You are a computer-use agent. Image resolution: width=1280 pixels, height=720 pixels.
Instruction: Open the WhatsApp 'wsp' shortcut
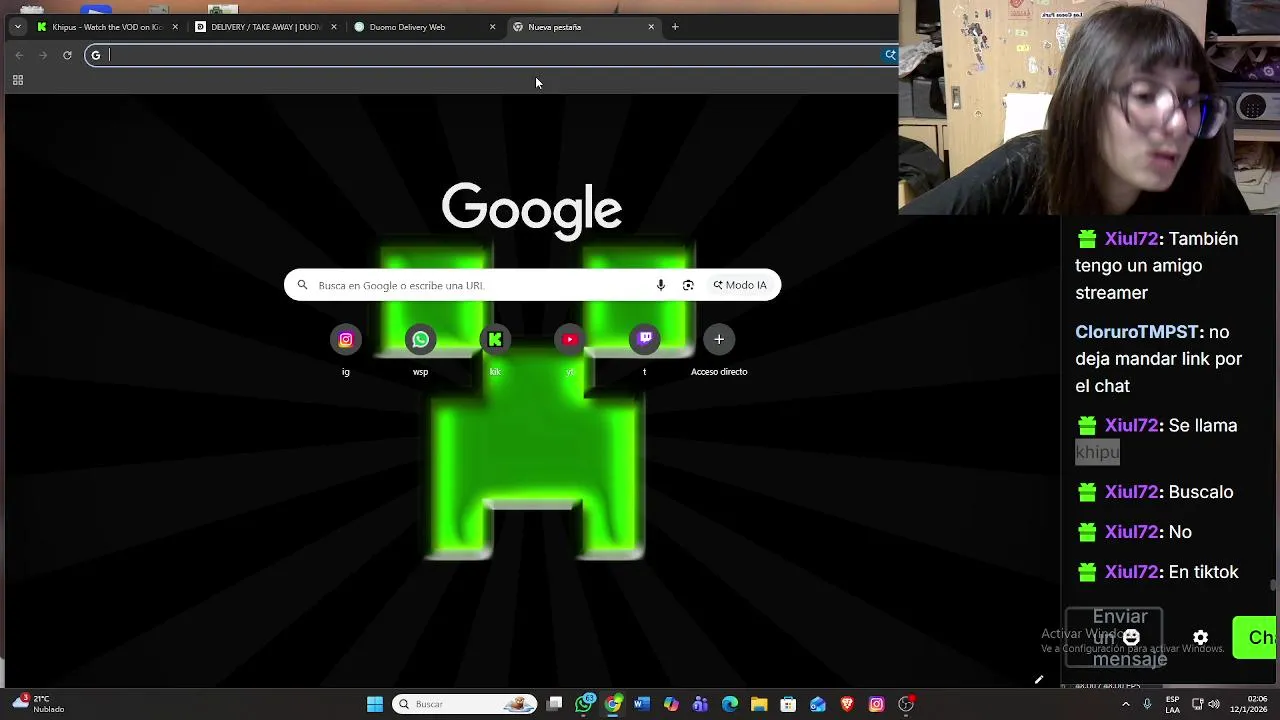coord(420,340)
